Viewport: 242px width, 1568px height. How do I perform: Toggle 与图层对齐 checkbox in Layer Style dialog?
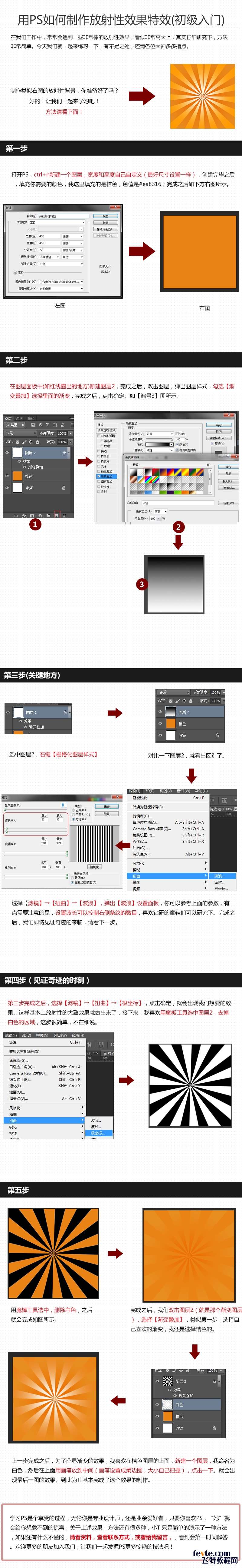[x=177, y=450]
